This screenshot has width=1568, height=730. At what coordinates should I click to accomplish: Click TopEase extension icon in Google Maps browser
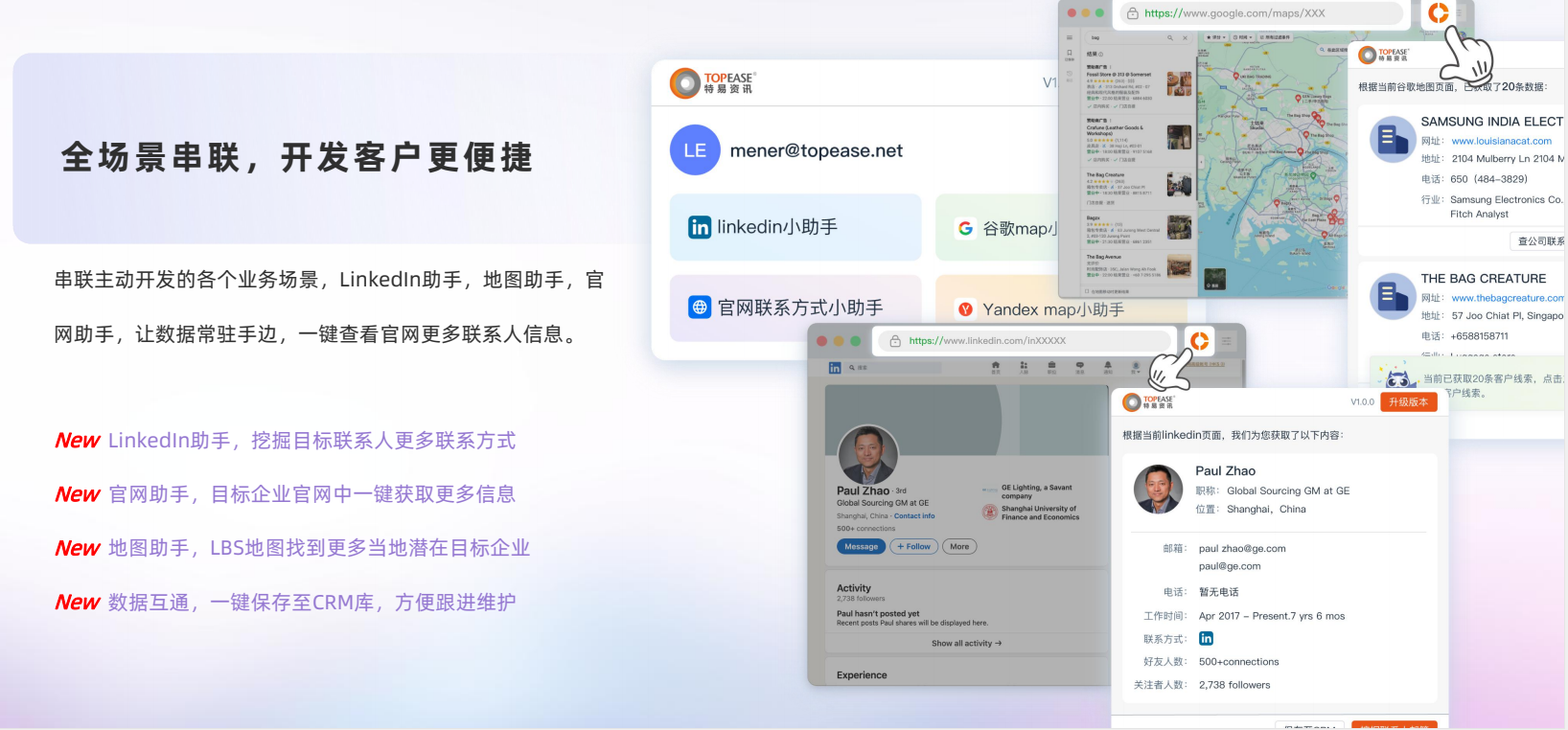1438,12
